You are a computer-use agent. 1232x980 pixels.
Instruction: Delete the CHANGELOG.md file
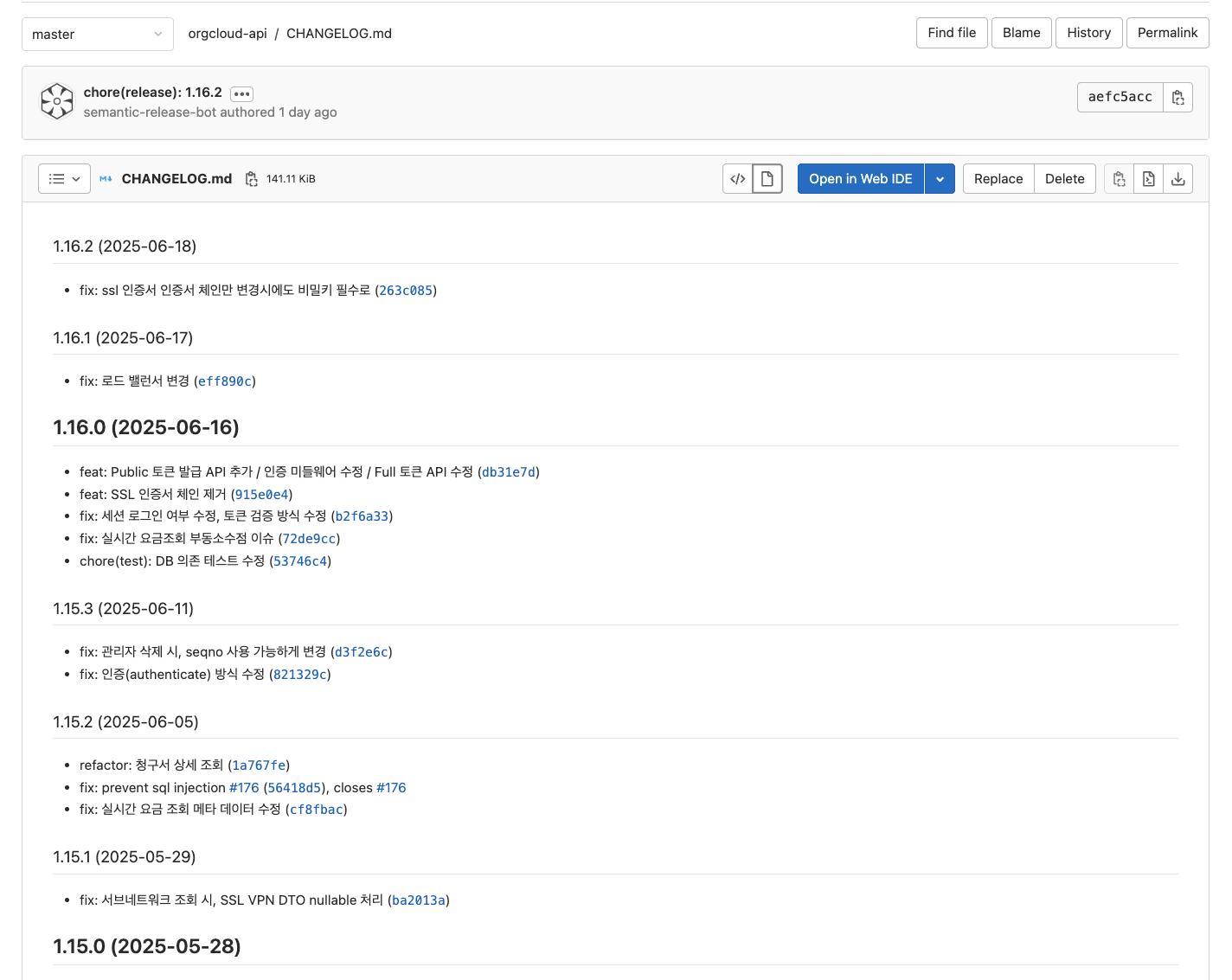(x=1064, y=179)
